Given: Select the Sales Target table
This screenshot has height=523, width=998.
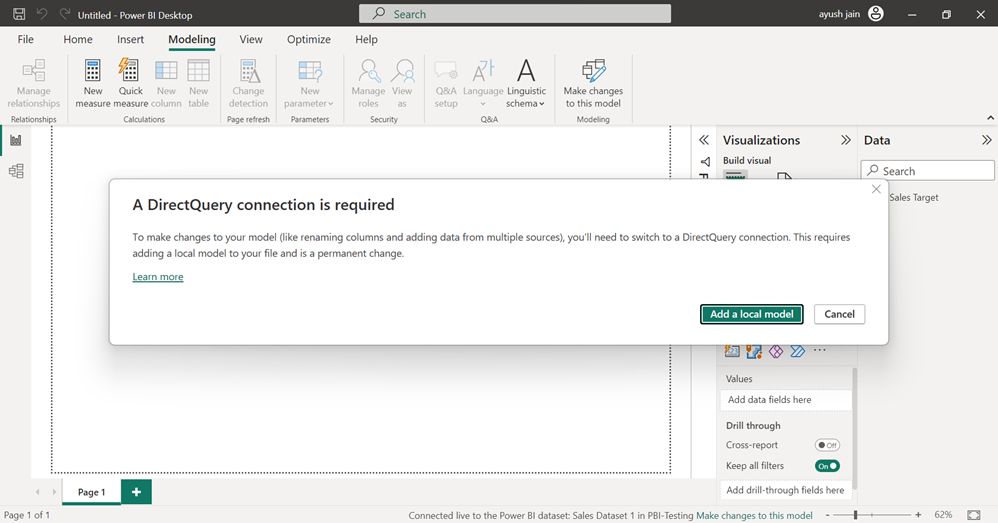Looking at the screenshot, I should click(x=913, y=197).
